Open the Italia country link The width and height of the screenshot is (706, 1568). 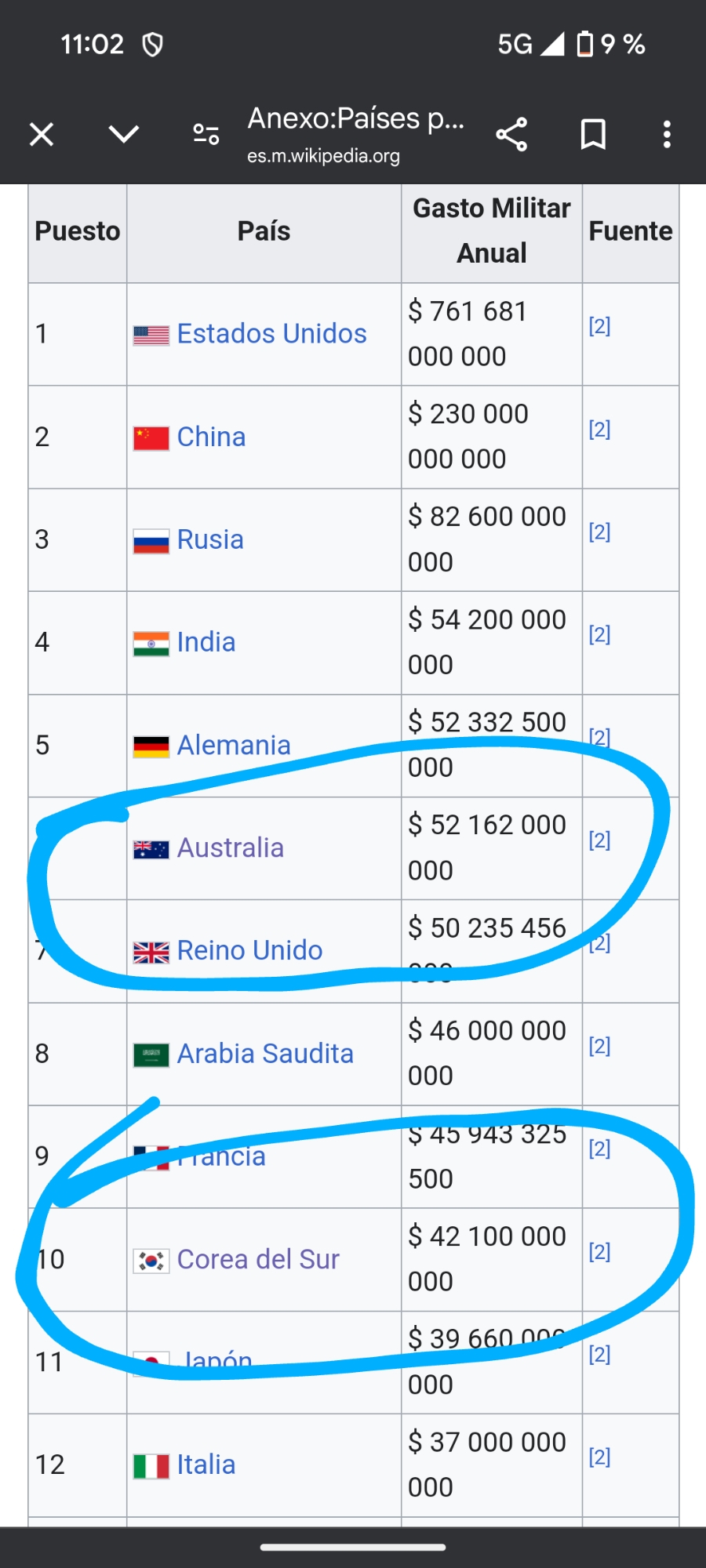(x=206, y=1465)
